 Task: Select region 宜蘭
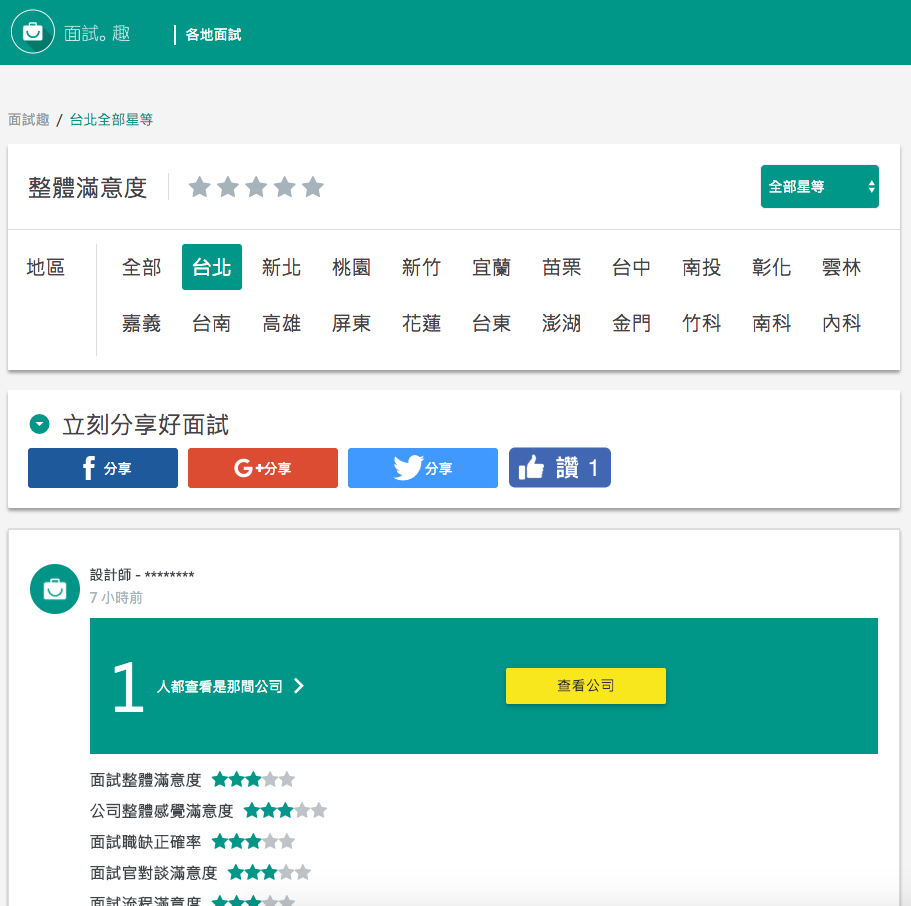pyautogui.click(x=492, y=267)
